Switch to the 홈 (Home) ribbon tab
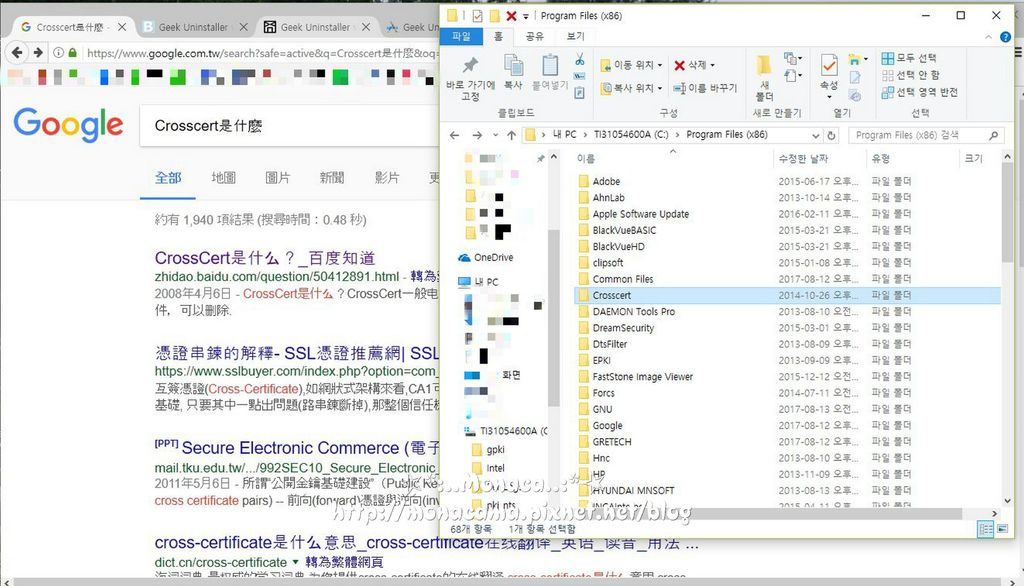1024x586 pixels. coord(498,37)
